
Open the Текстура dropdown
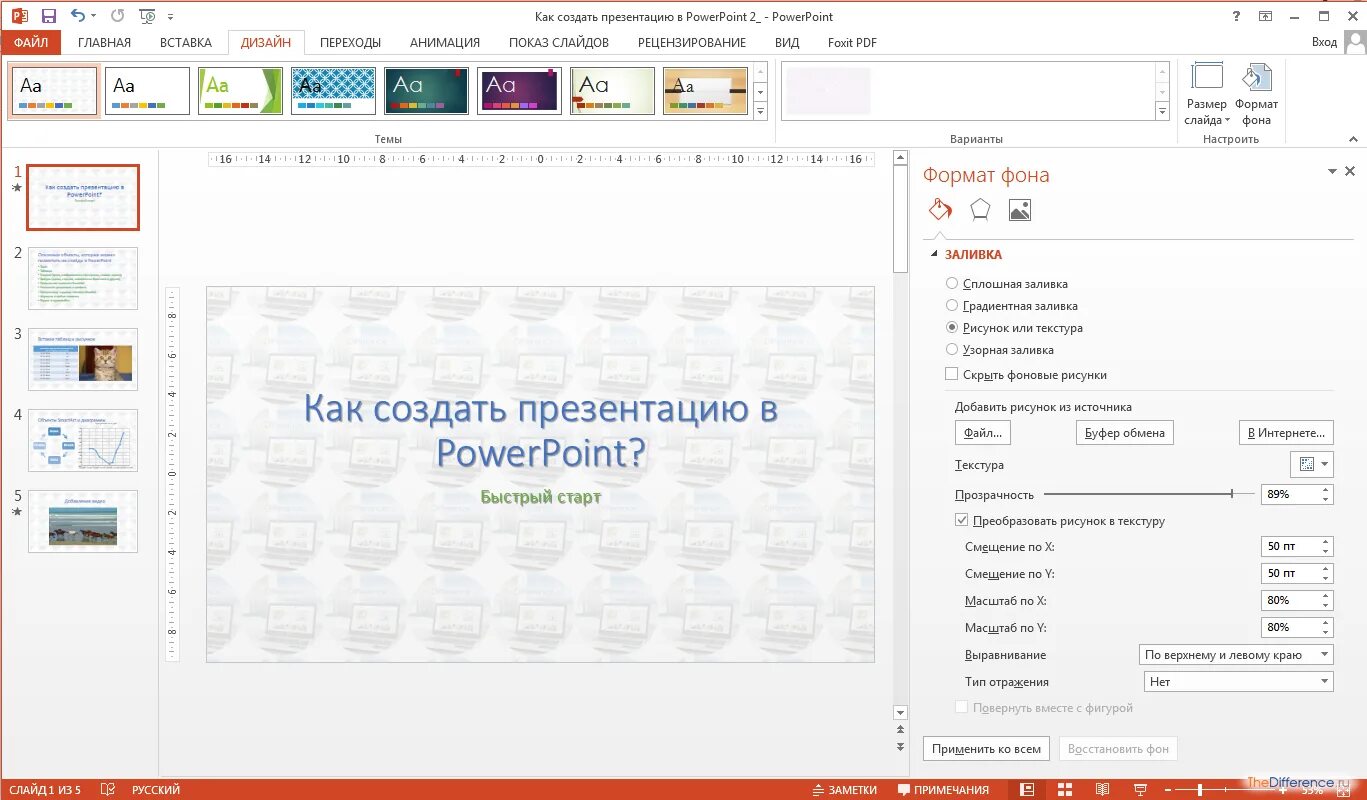(1311, 464)
